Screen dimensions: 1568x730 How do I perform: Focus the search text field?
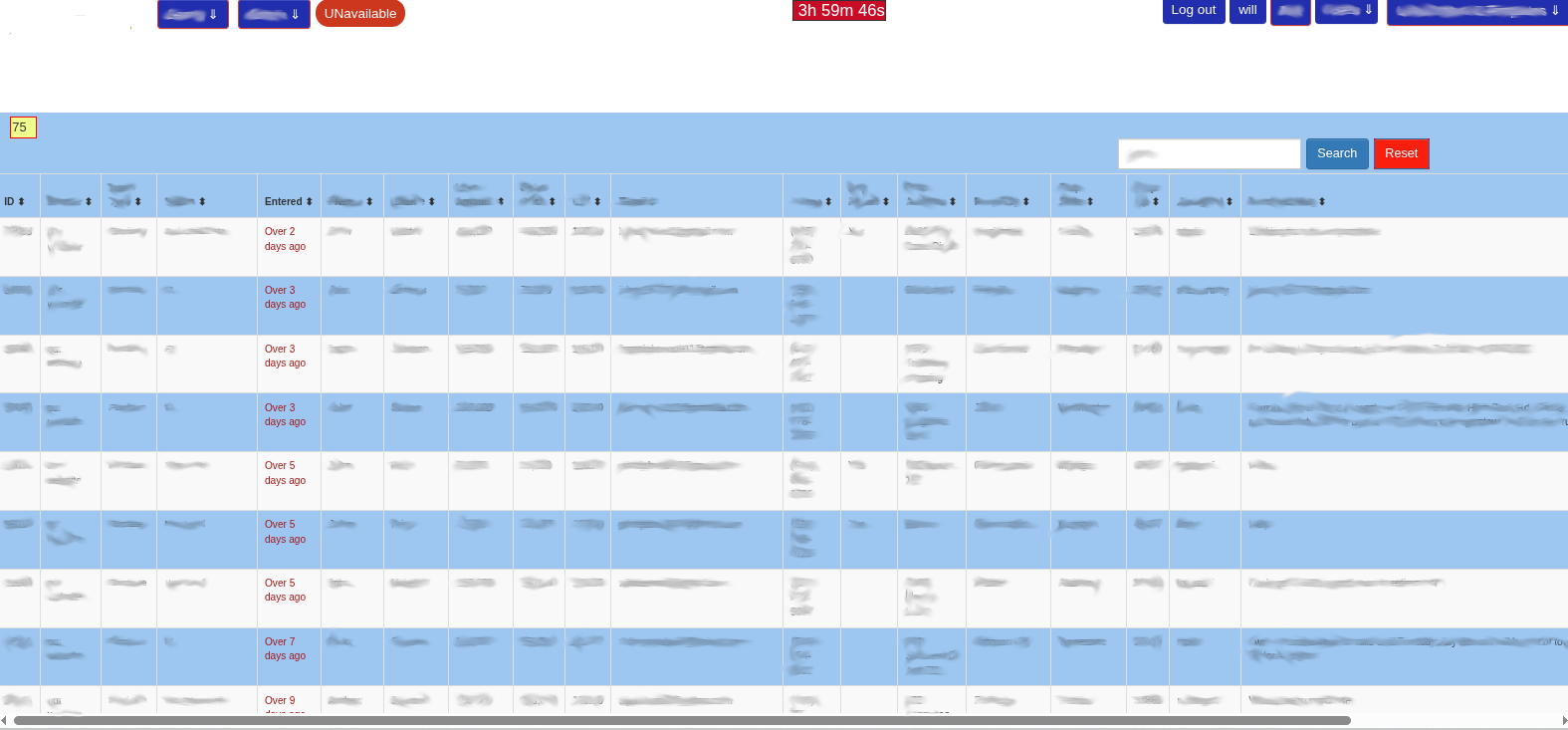click(1209, 153)
